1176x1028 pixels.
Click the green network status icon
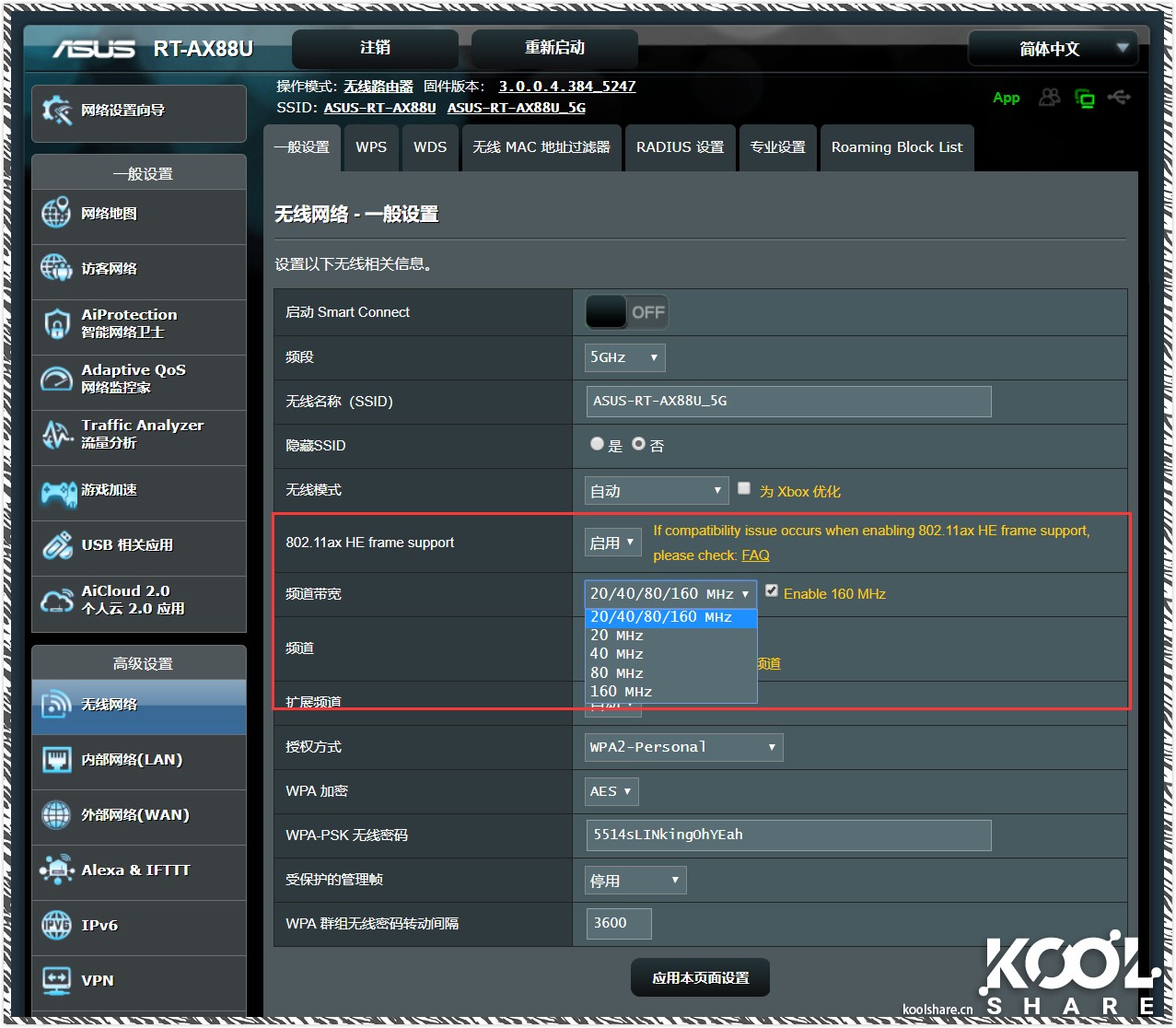point(1085,99)
